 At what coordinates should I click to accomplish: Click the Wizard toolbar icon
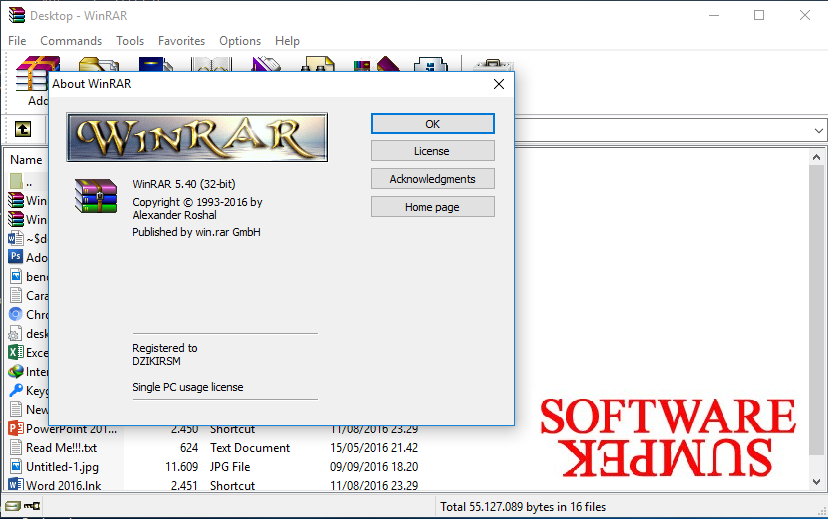tap(377, 64)
